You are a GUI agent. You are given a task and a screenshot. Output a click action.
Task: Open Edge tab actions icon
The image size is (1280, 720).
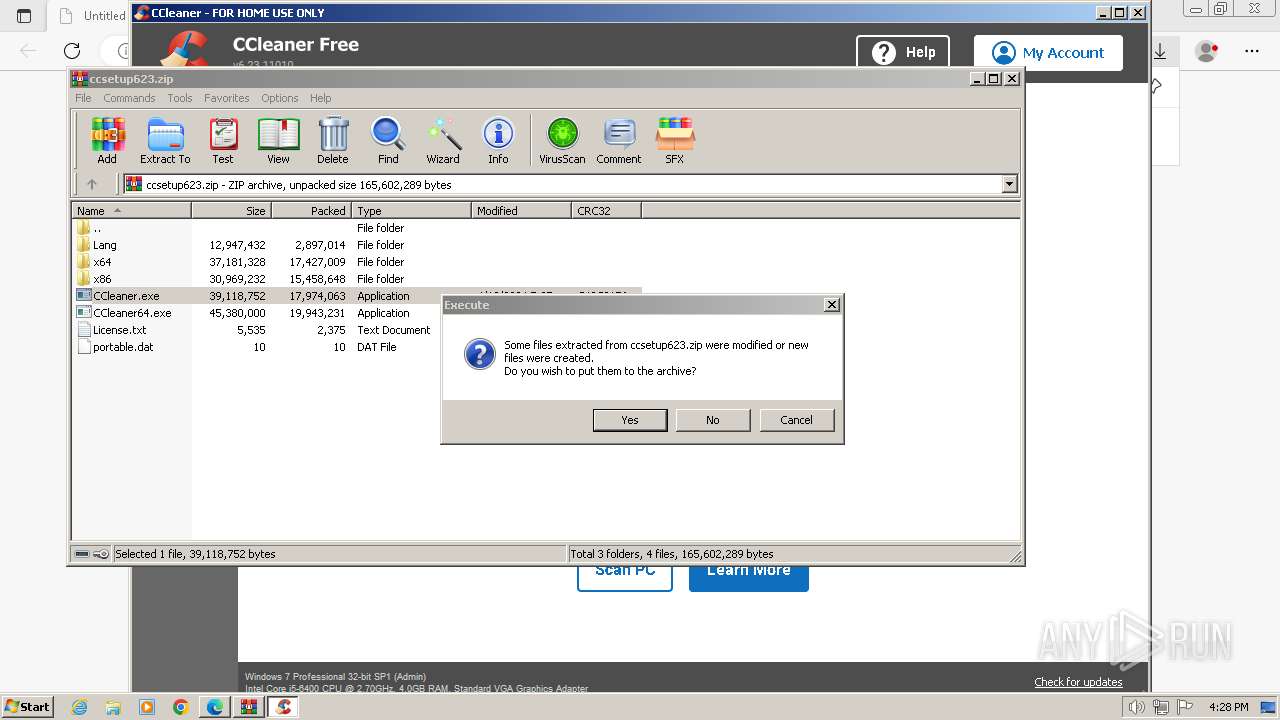pyautogui.click(x=25, y=16)
